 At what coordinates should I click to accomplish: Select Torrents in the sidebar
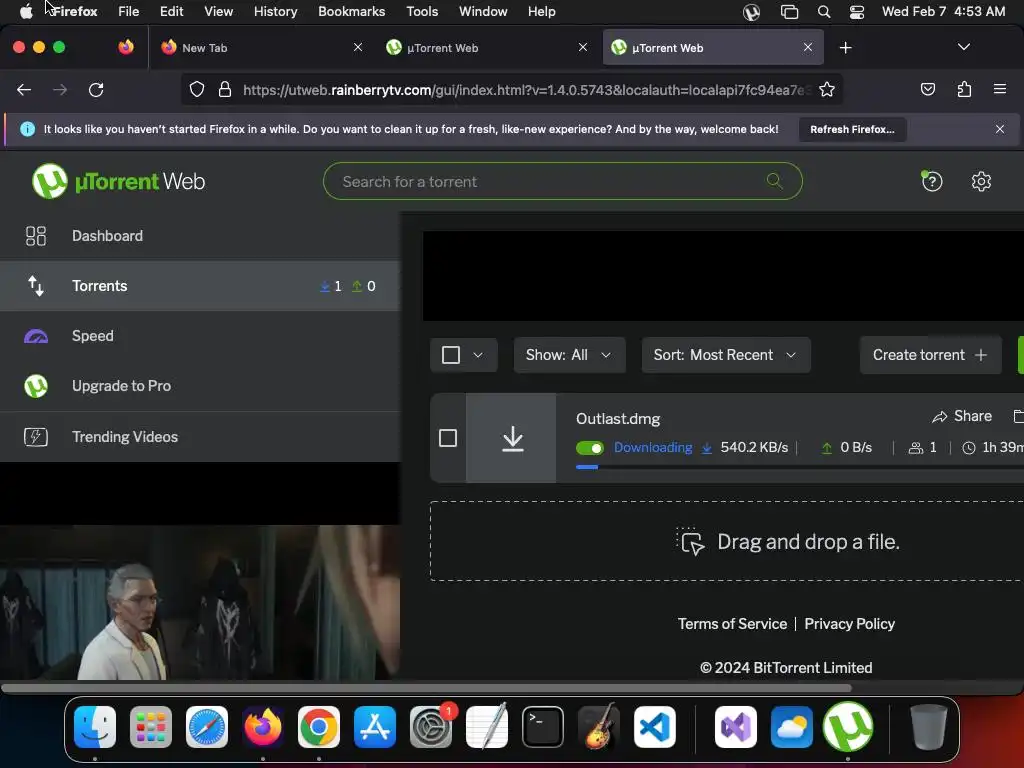(x=200, y=286)
